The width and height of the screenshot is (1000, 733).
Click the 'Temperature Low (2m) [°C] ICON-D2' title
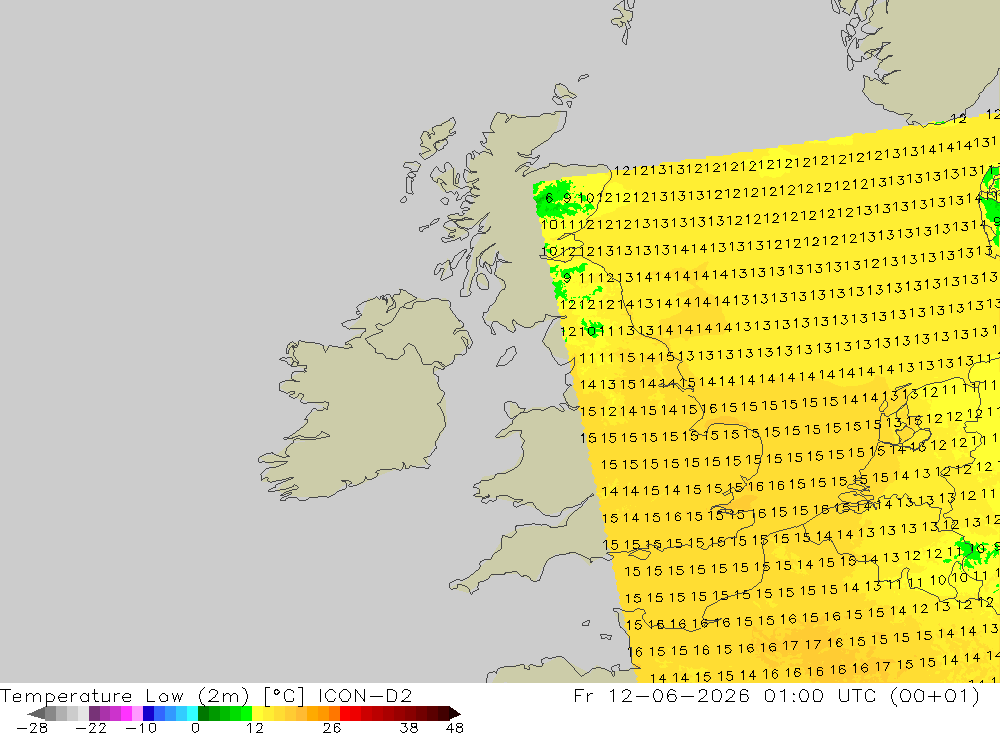pos(206,695)
